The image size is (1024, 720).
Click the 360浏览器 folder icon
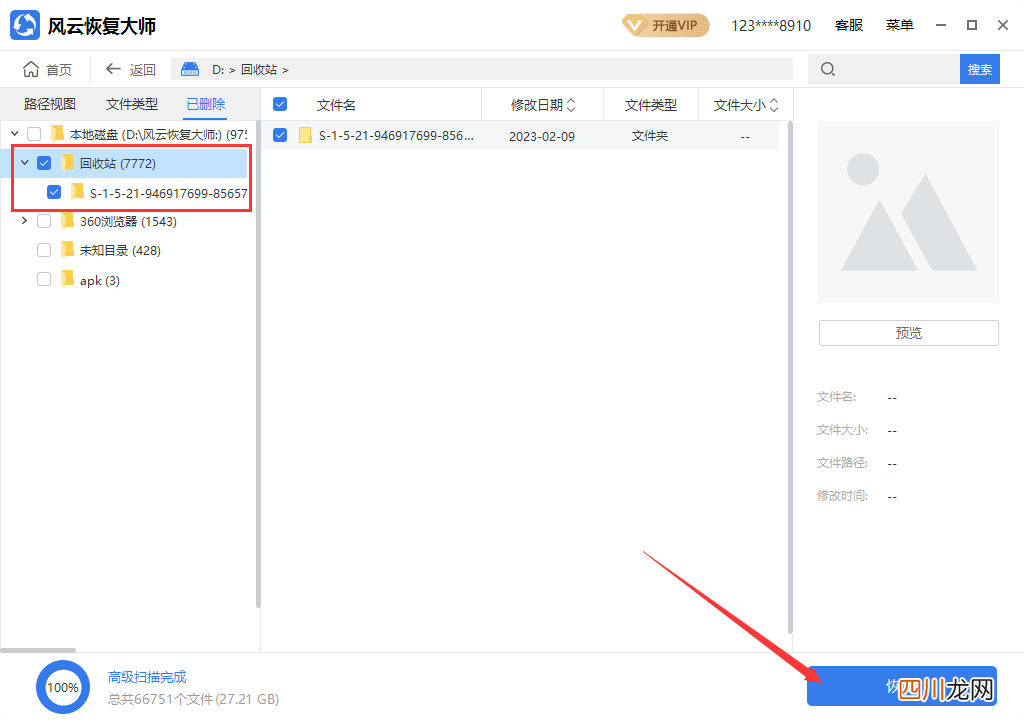[x=67, y=221]
